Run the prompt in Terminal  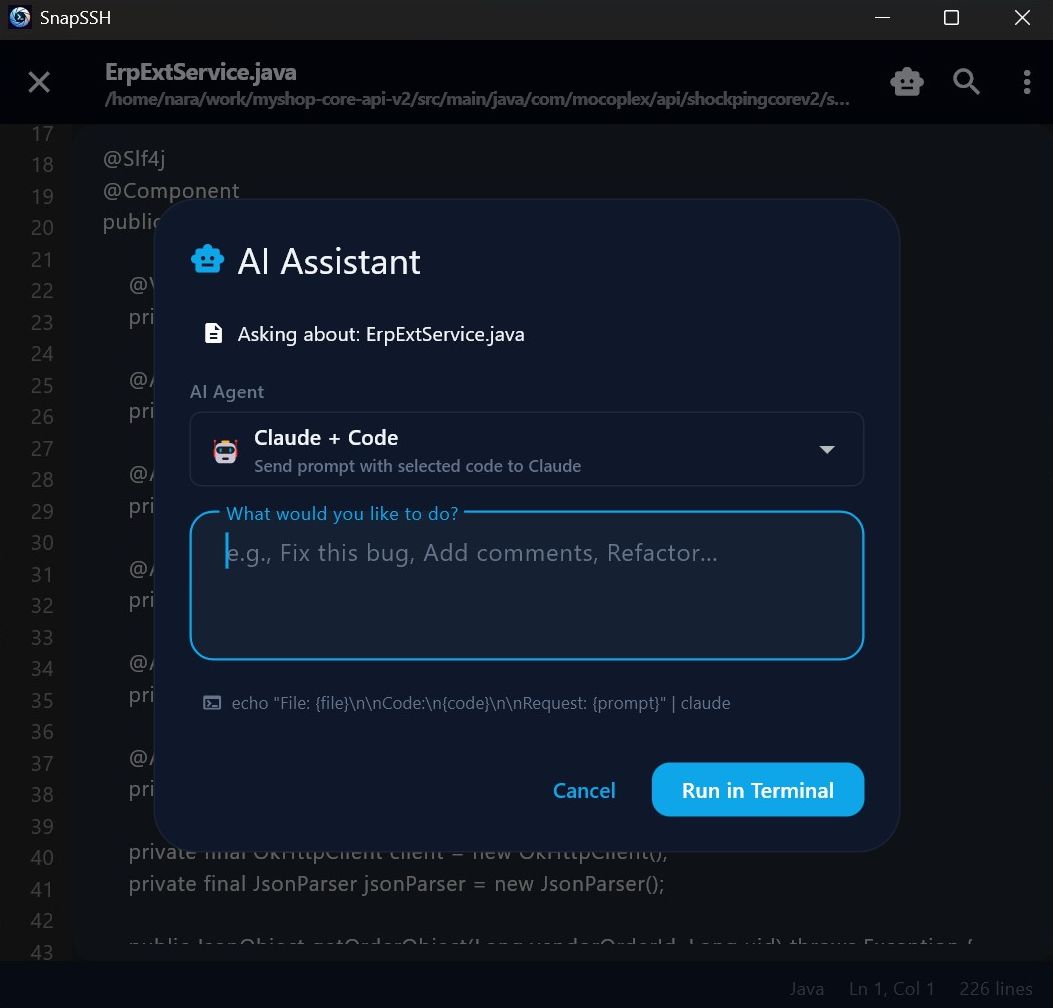coord(757,790)
